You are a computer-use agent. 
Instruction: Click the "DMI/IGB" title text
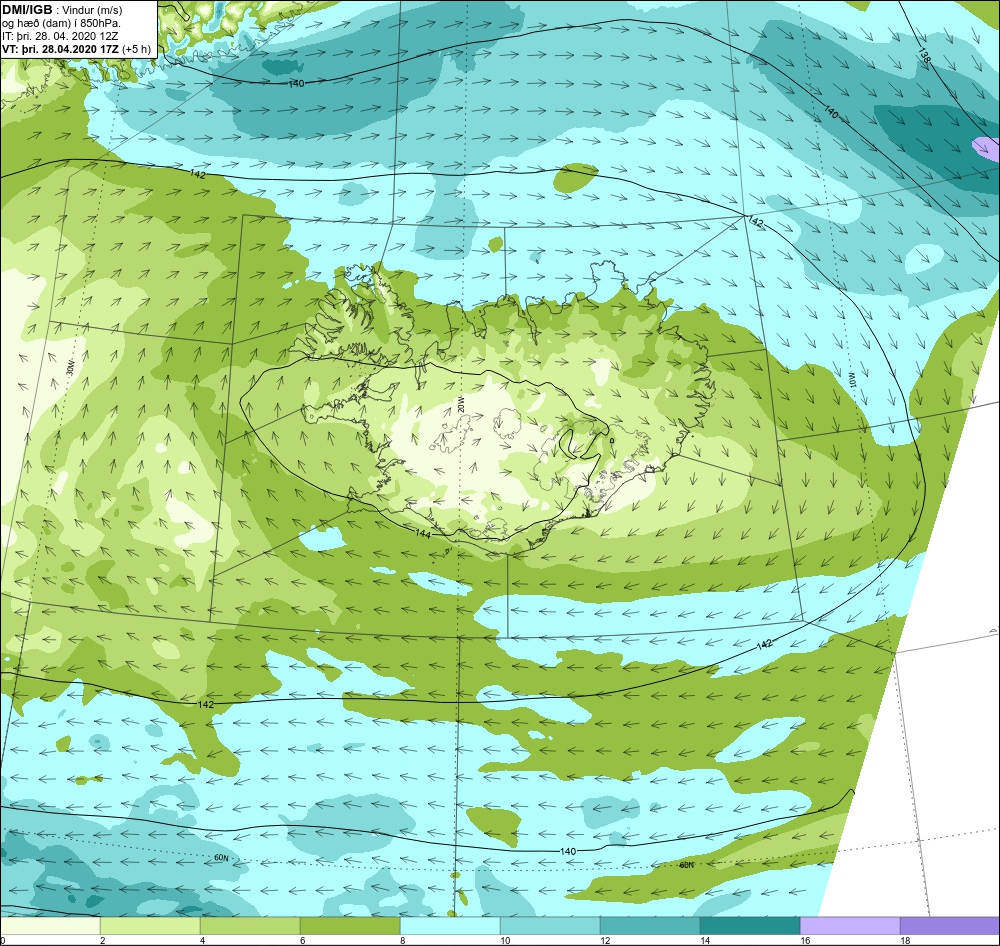[x=27, y=10]
